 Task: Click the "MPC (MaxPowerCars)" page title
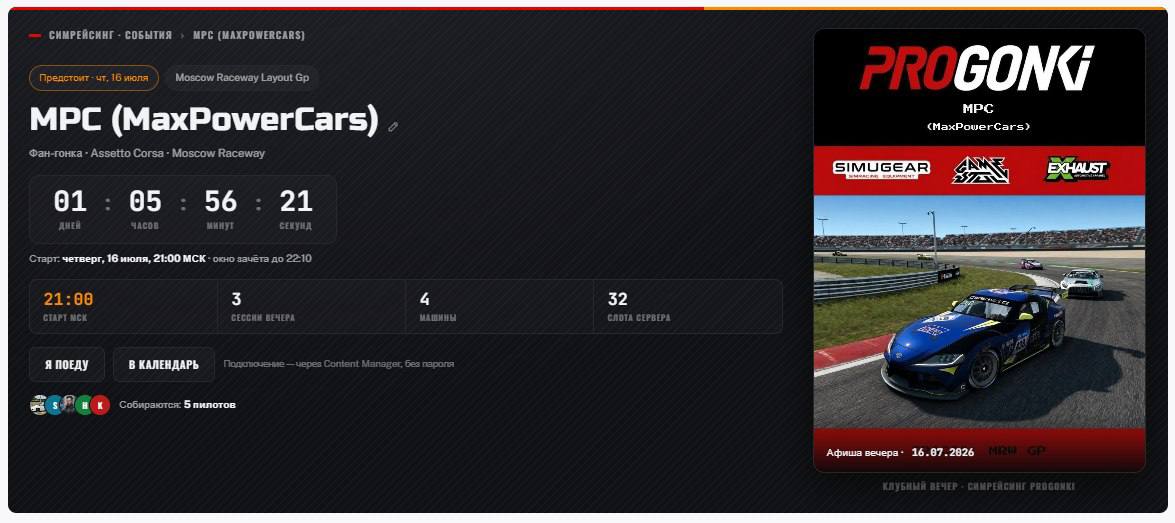204,121
